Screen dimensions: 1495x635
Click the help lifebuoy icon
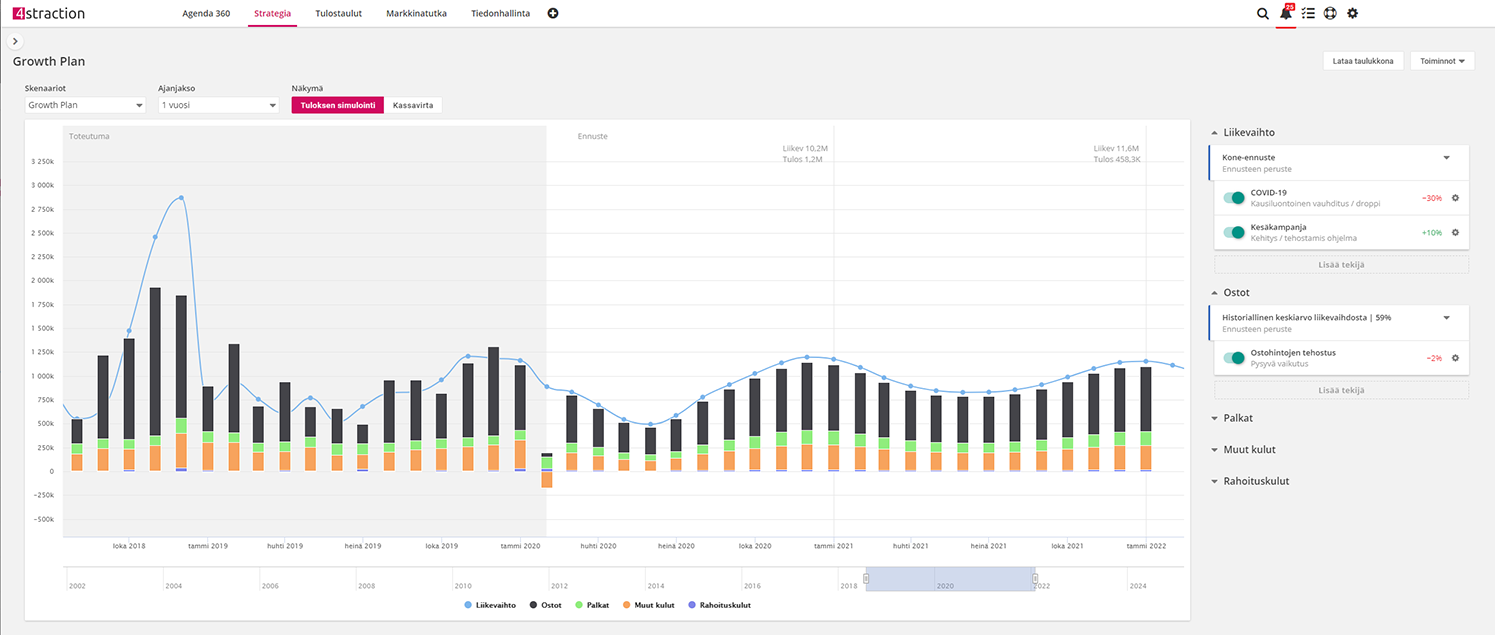pos(1330,14)
